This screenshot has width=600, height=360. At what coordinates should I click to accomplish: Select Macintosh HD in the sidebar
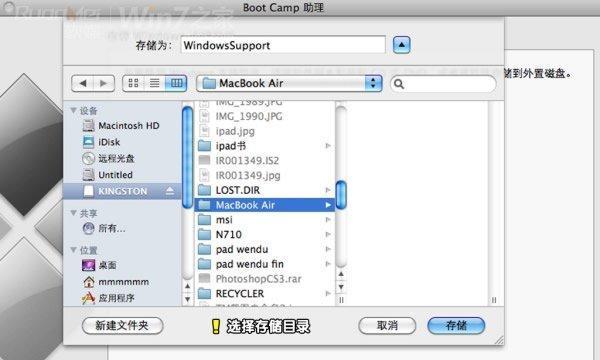pyautogui.click(x=122, y=125)
